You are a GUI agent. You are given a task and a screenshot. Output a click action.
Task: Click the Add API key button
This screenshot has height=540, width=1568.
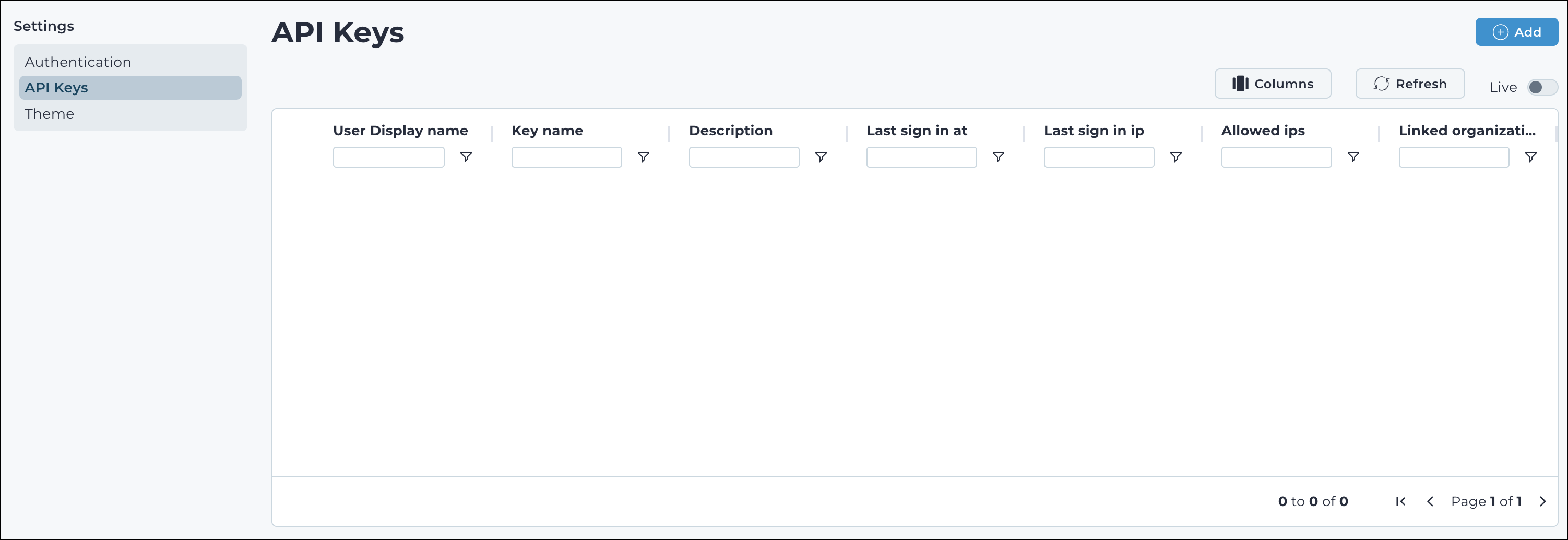(x=1516, y=32)
